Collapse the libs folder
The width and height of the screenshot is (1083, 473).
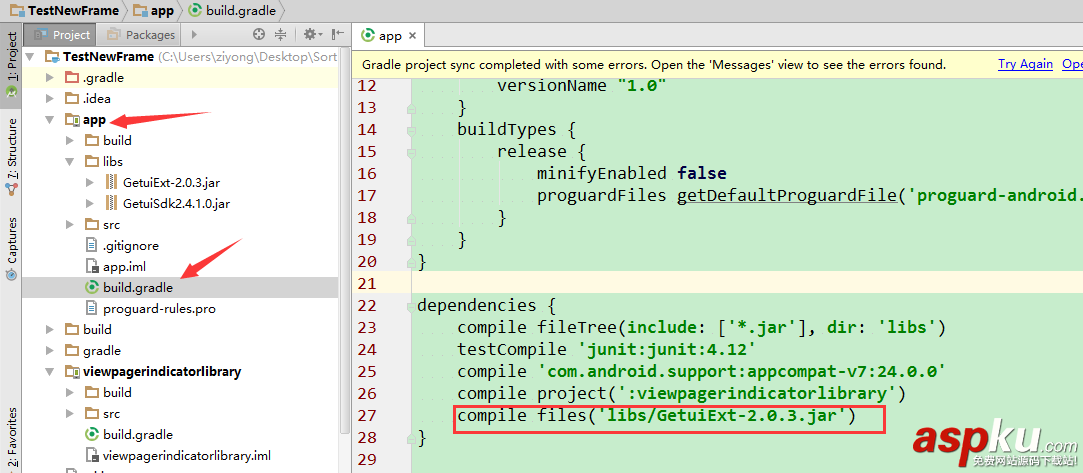[x=70, y=161]
